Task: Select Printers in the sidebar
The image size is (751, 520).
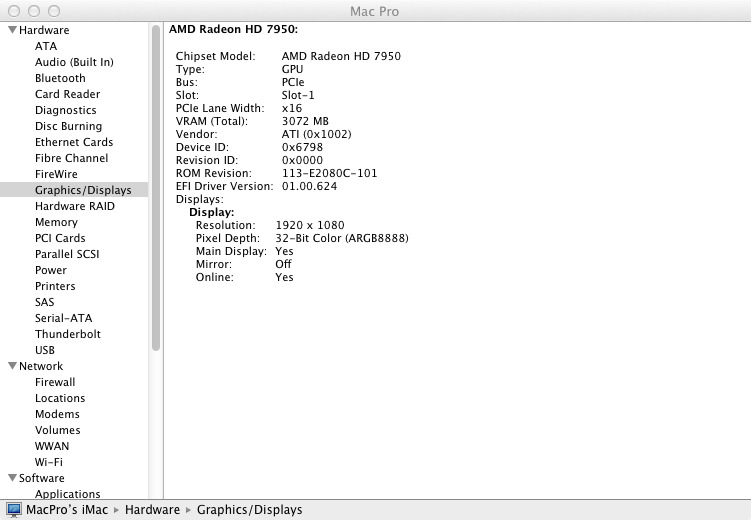Action: [x=55, y=286]
